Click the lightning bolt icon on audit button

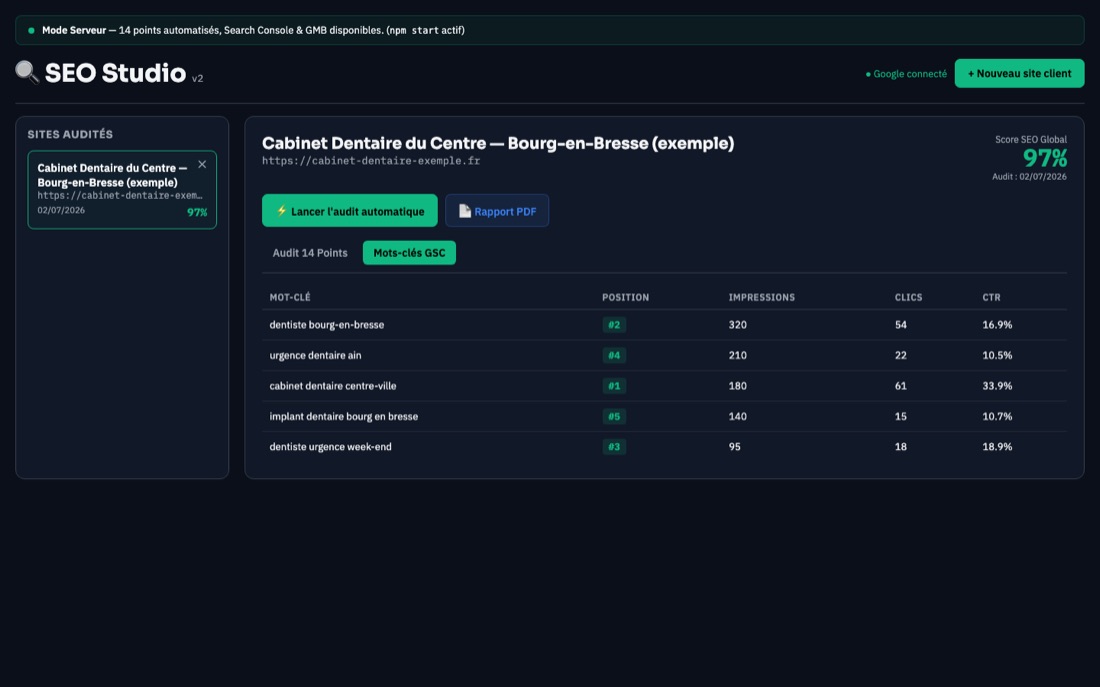pos(281,211)
